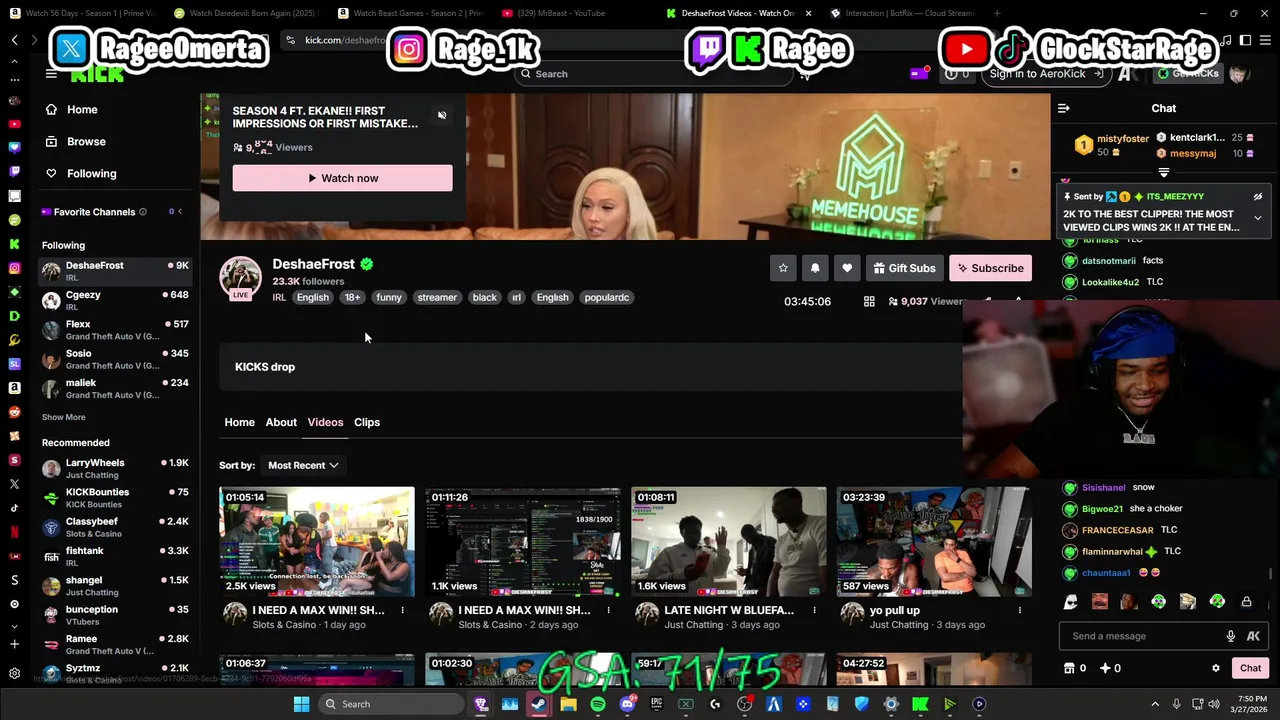Click Sign in to AeroKick button

pos(1046,74)
